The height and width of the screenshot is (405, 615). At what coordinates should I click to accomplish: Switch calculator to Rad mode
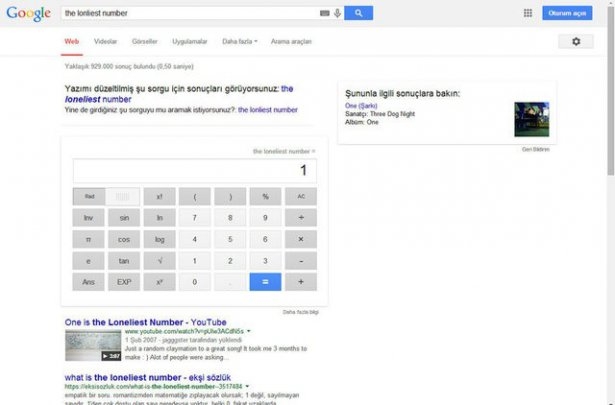coord(88,196)
